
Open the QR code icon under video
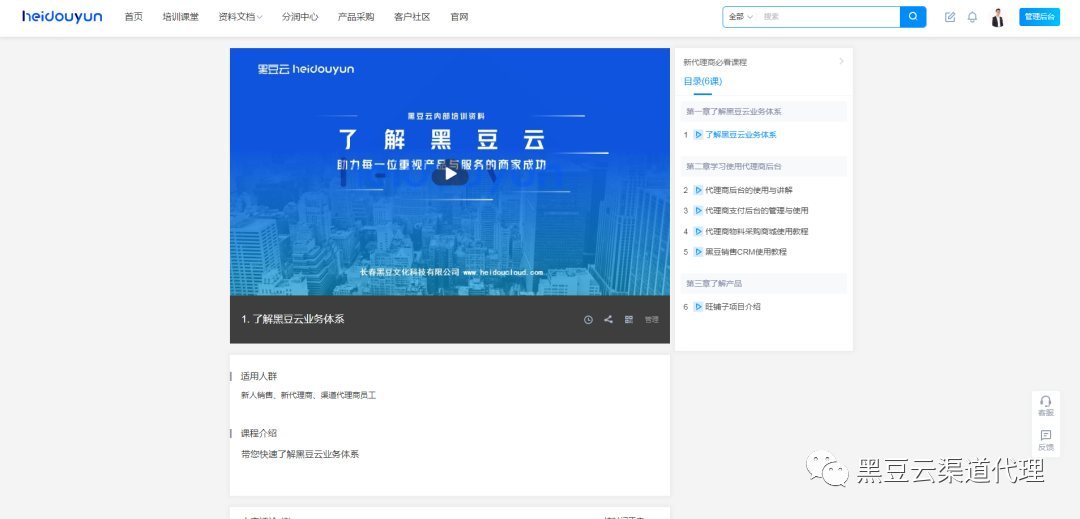point(629,319)
